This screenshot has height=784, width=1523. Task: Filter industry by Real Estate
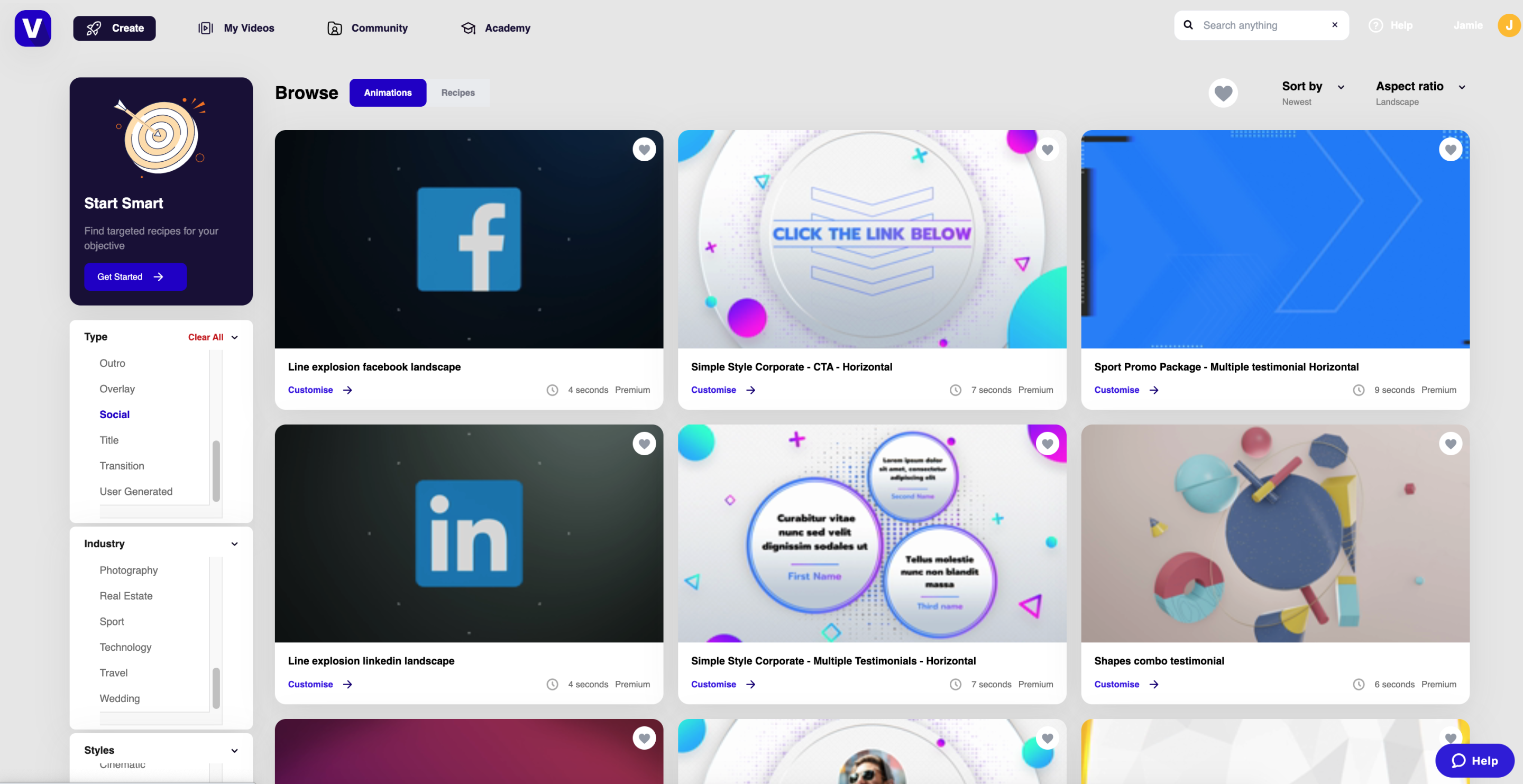126,596
